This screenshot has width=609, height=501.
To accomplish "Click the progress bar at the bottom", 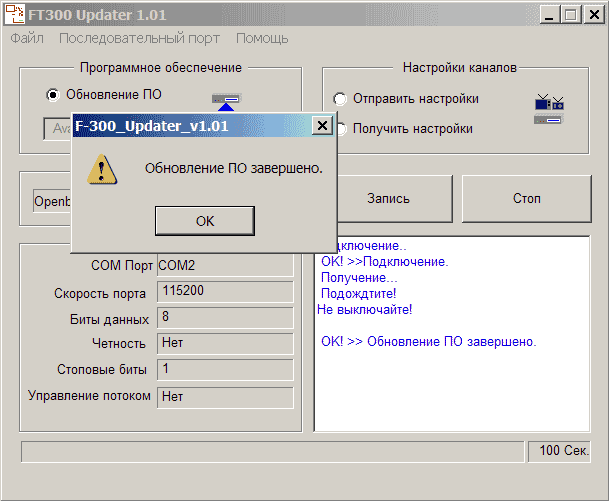I will [273, 452].
